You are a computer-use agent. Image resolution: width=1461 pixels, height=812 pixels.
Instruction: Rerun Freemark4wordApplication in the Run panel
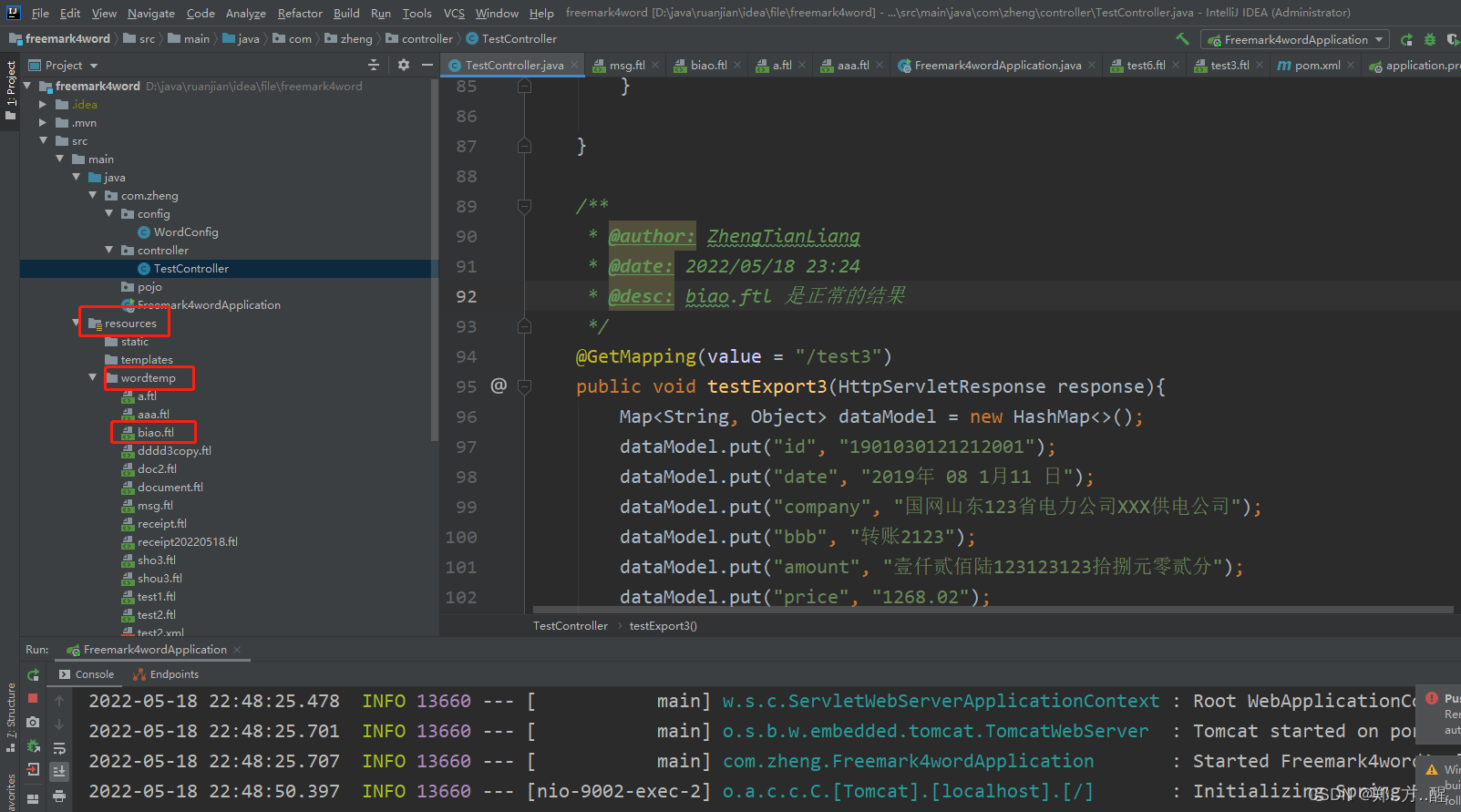click(33, 675)
